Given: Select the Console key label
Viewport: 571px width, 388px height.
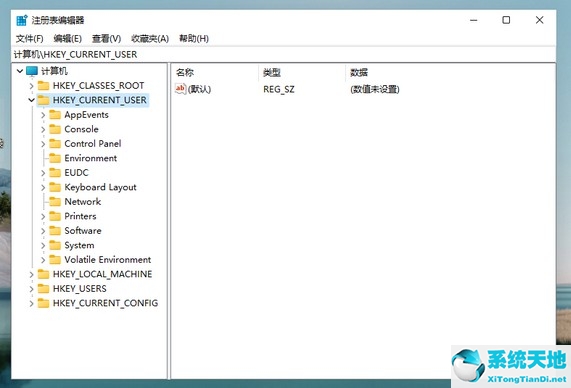Looking at the screenshot, I should (x=82, y=129).
